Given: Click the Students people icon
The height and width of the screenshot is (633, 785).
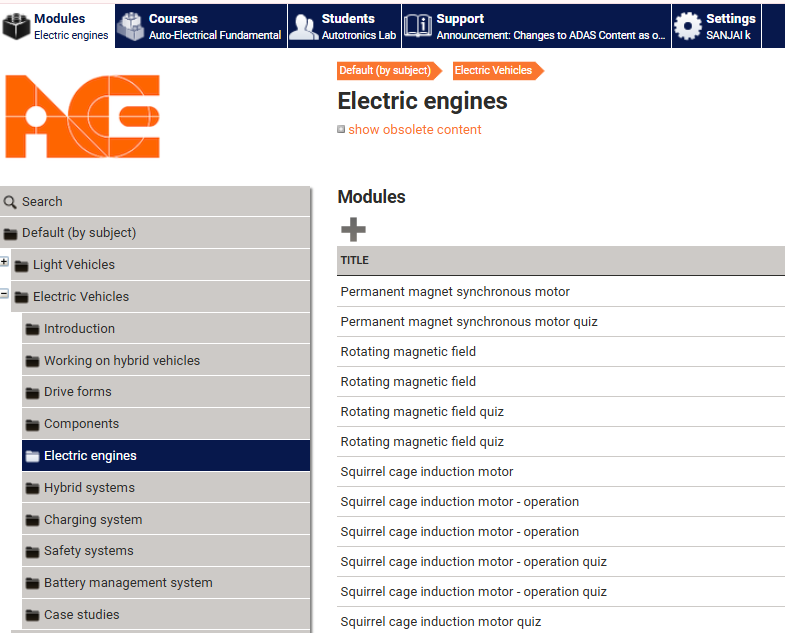Looking at the screenshot, I should 304,27.
